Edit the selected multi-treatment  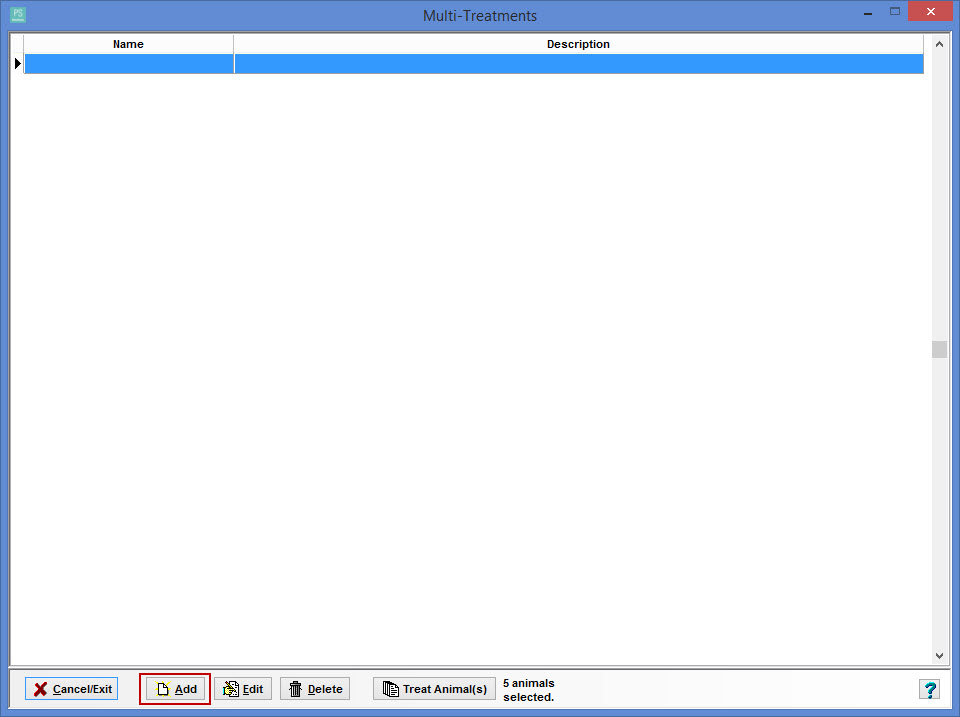click(x=243, y=689)
